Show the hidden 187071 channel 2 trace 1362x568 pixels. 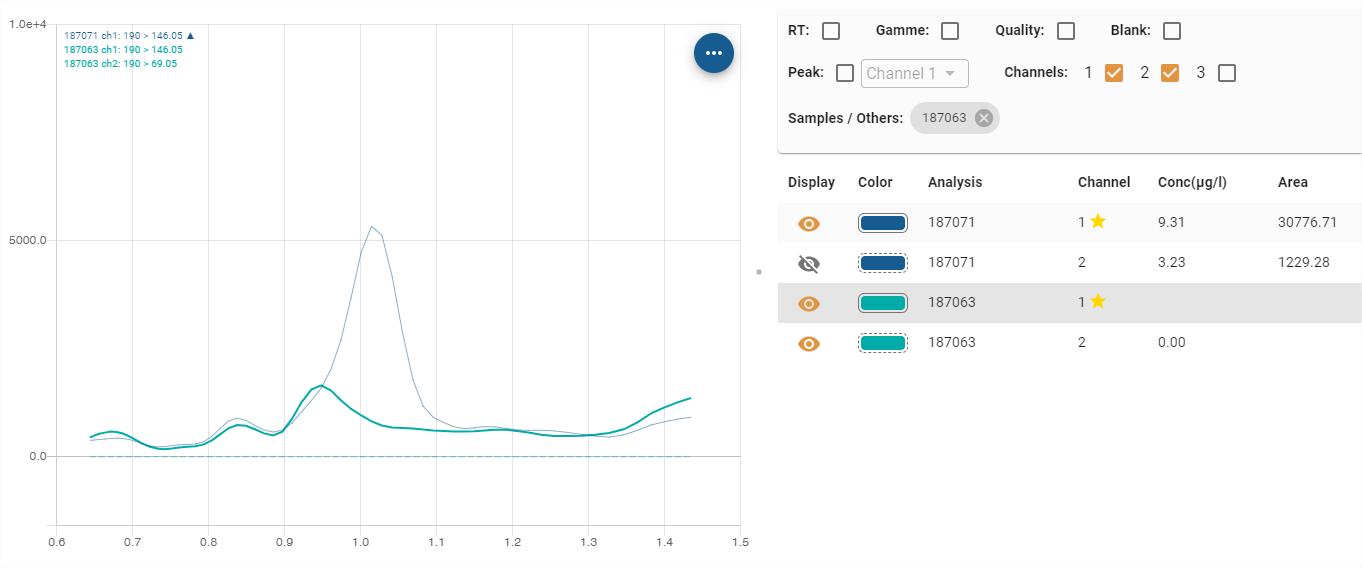(809, 263)
